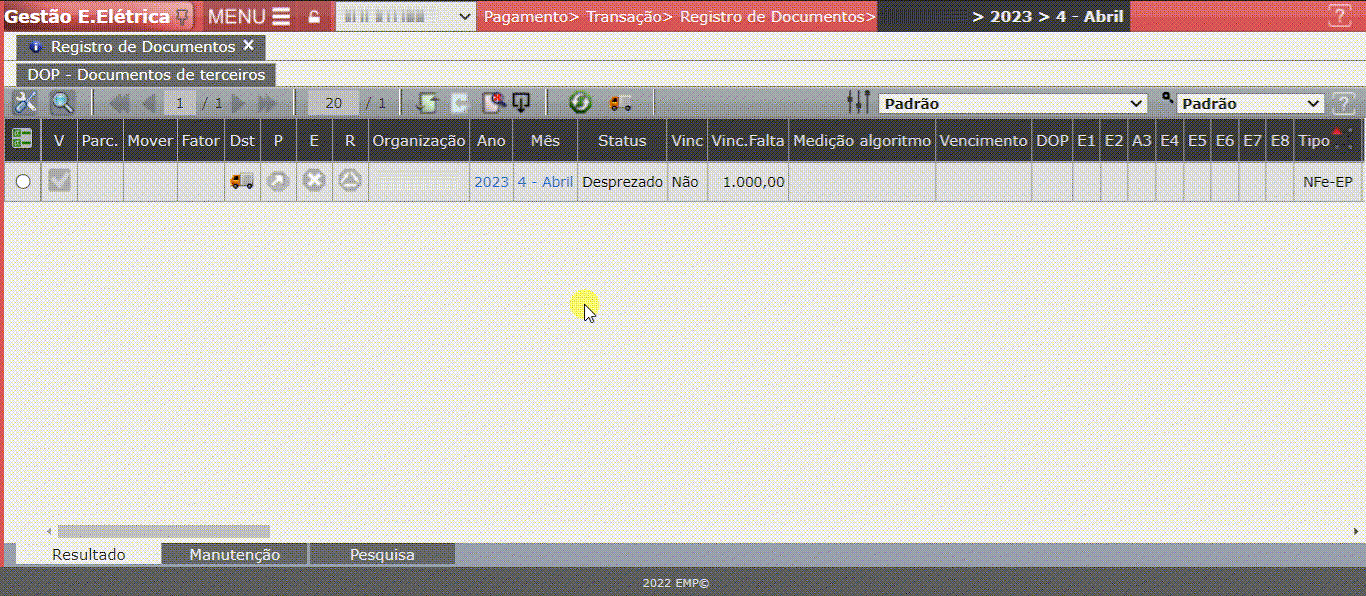Switch to the Manutenção tab

pos(234,554)
